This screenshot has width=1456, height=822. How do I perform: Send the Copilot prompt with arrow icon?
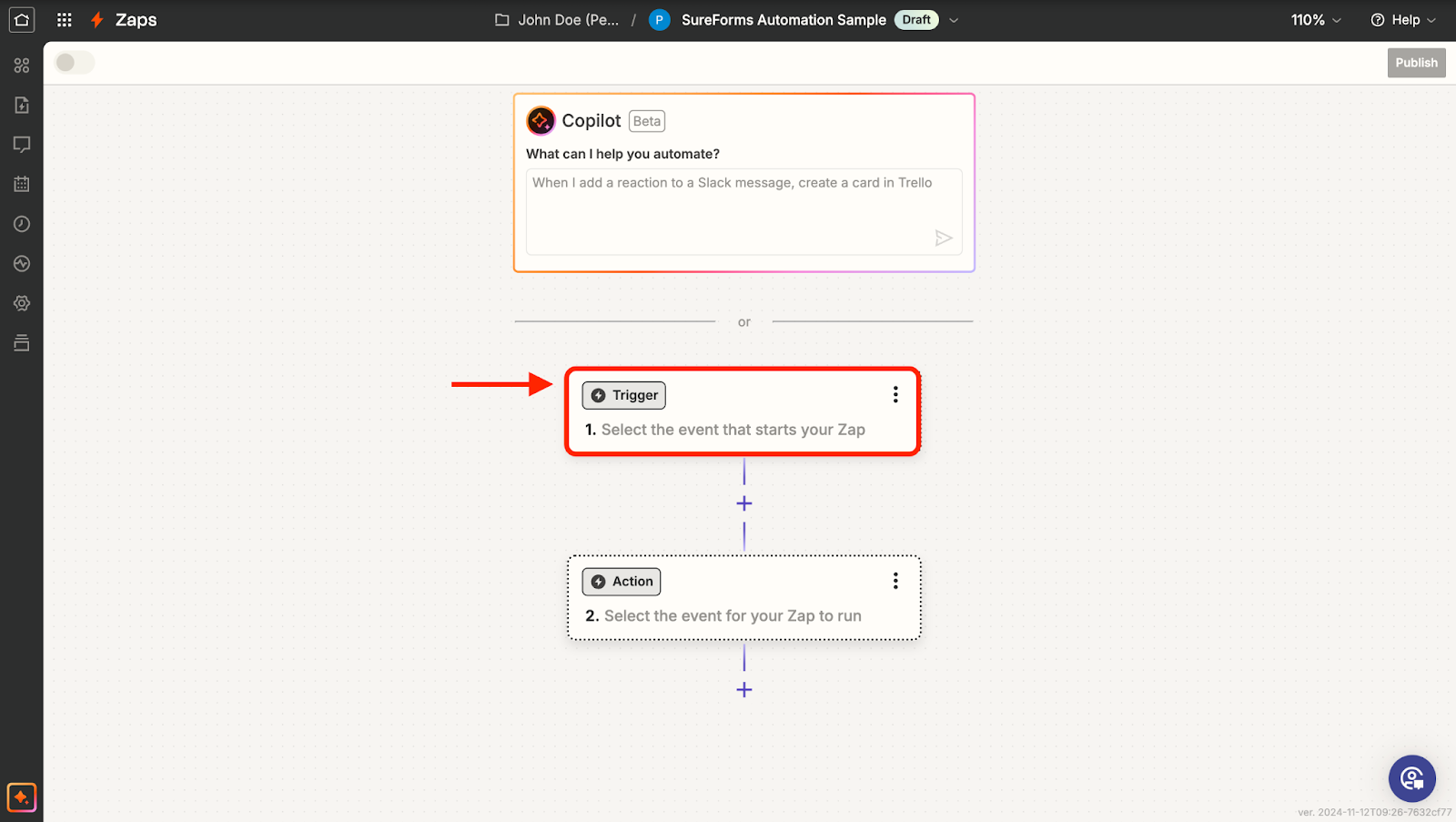pos(943,238)
